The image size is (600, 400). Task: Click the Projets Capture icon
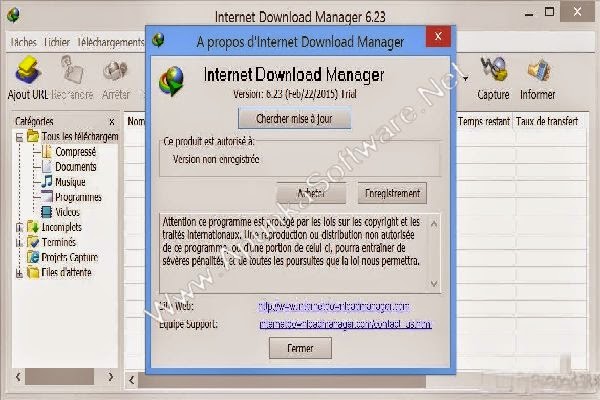click(x=33, y=257)
